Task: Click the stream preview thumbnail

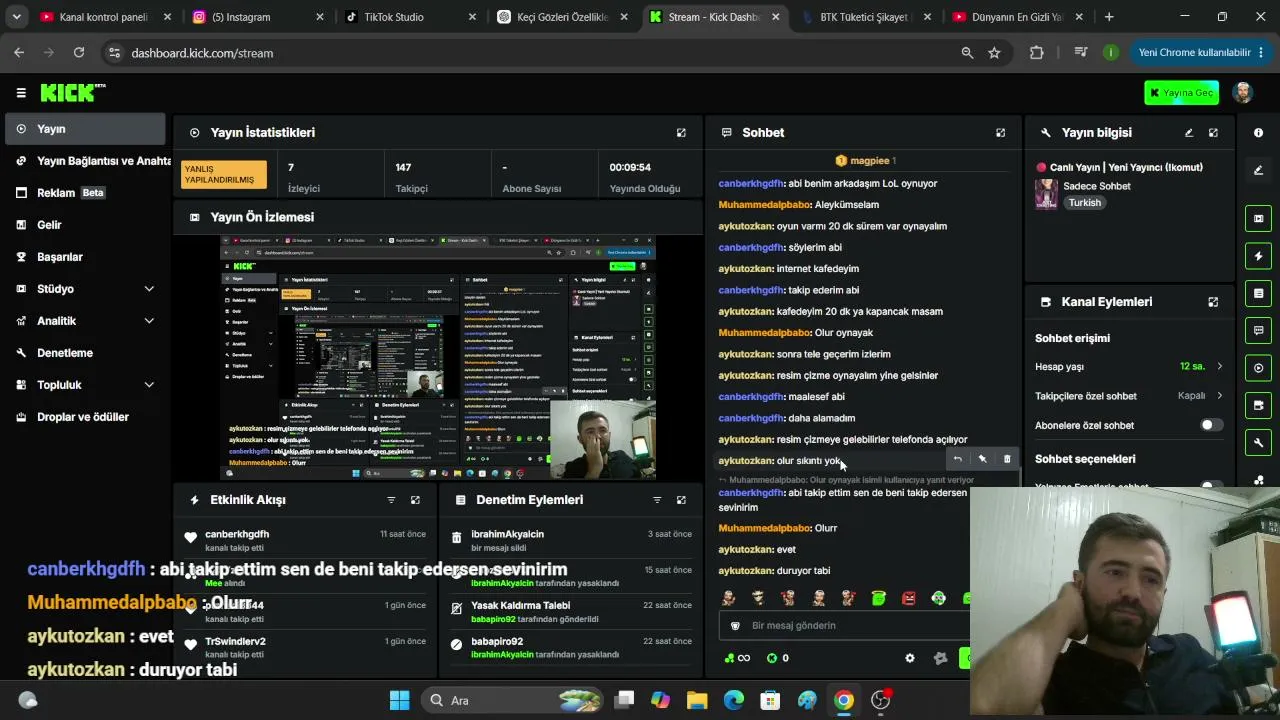Action: (438, 357)
